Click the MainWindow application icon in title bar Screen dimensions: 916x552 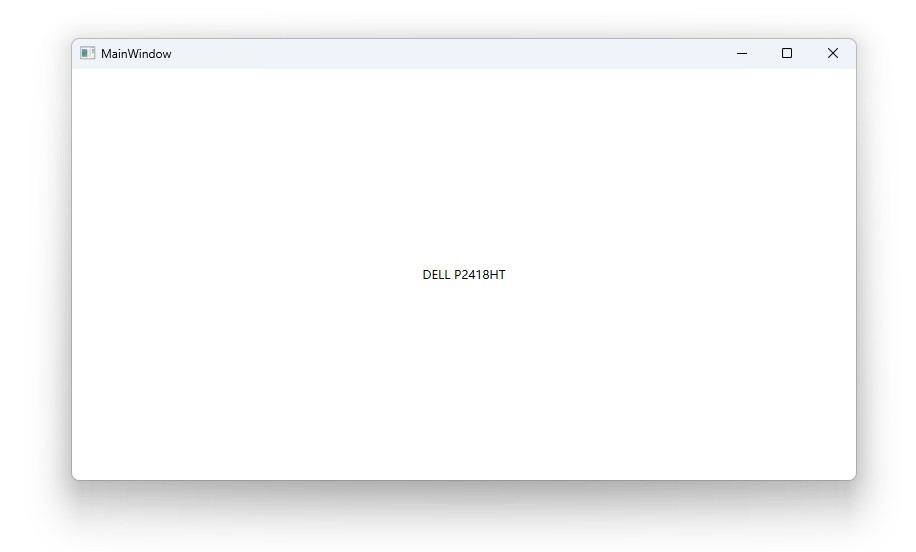(88, 53)
